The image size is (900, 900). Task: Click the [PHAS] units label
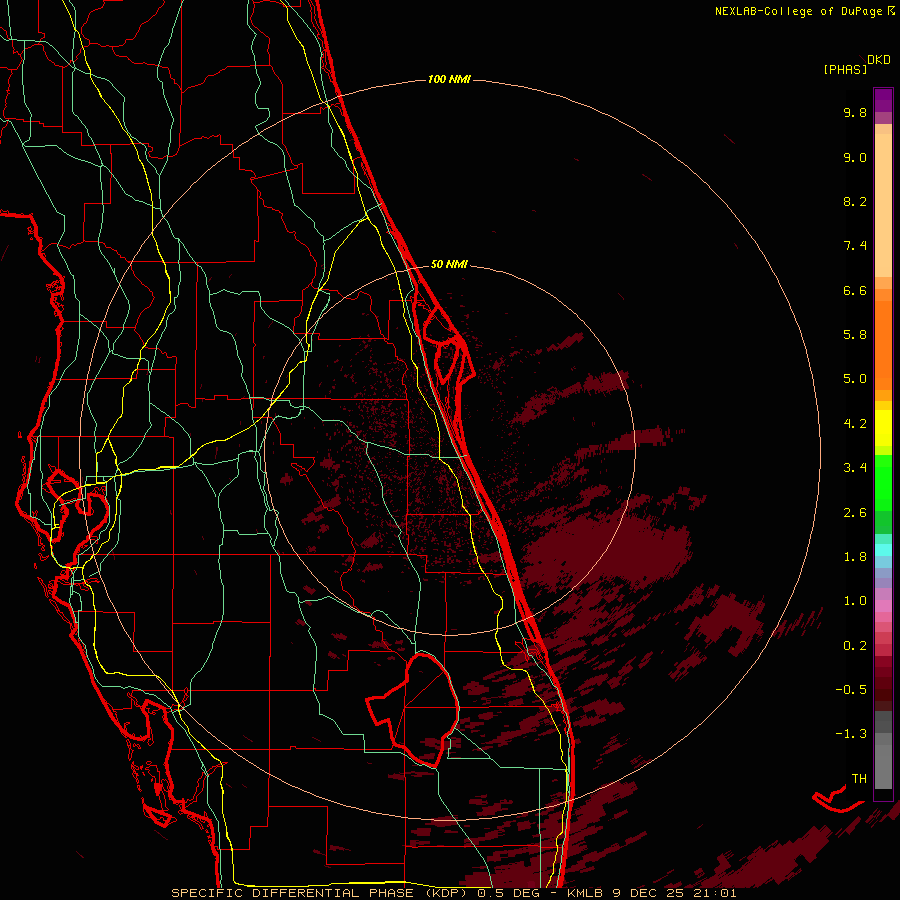pos(845,69)
